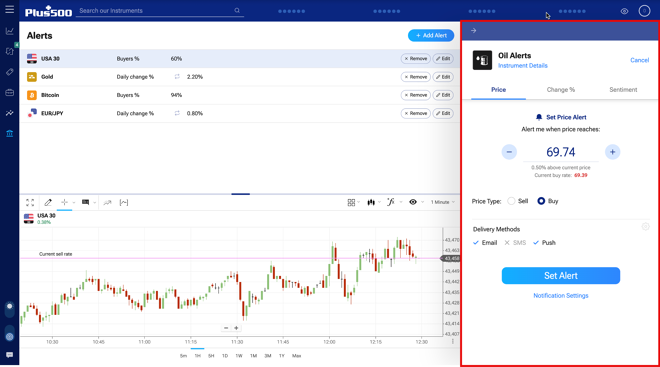660x367 pixels.
Task: Switch to the Change % tab
Action: [561, 90]
